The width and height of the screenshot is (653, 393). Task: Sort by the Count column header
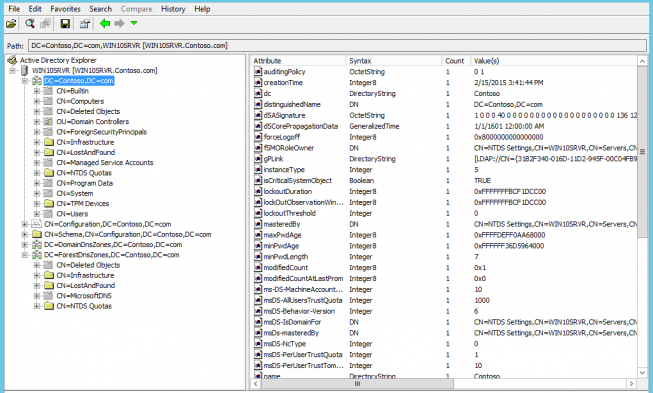(x=456, y=61)
